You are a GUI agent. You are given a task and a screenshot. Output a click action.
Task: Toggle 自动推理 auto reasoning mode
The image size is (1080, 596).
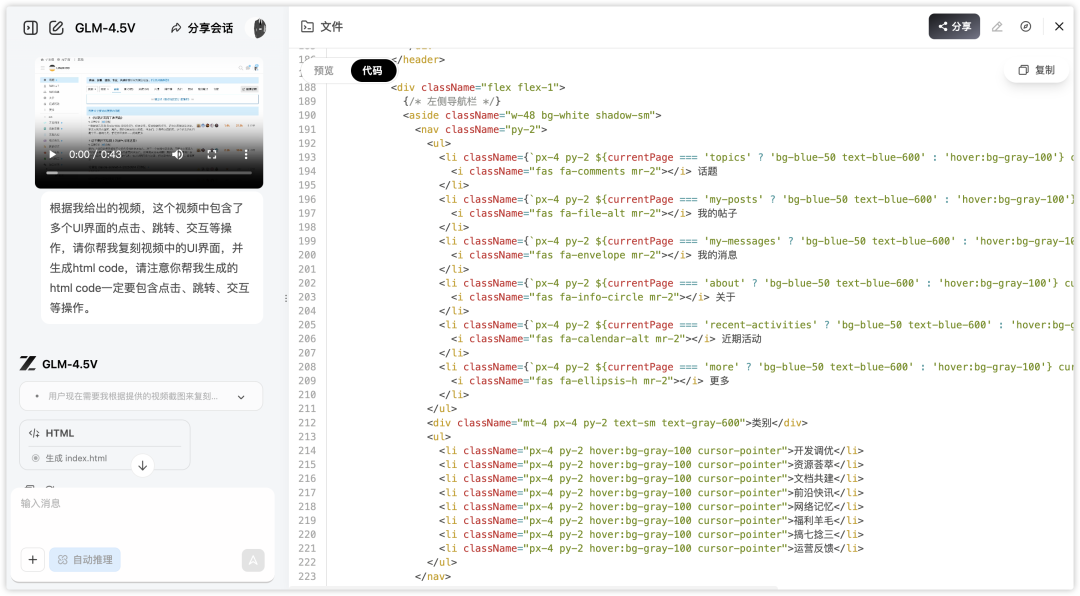coord(85,560)
